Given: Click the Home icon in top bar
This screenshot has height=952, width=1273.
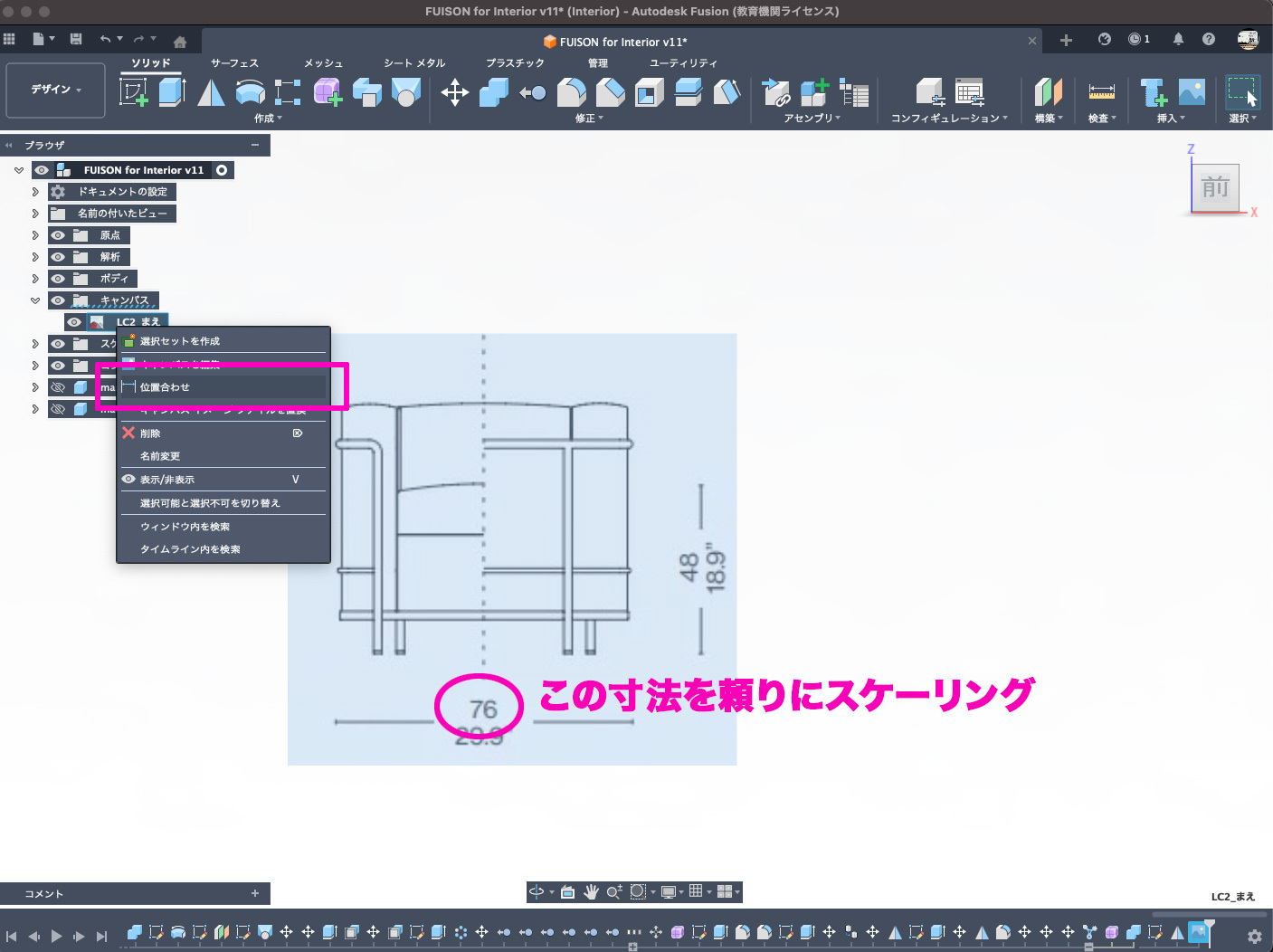Looking at the screenshot, I should [180, 41].
